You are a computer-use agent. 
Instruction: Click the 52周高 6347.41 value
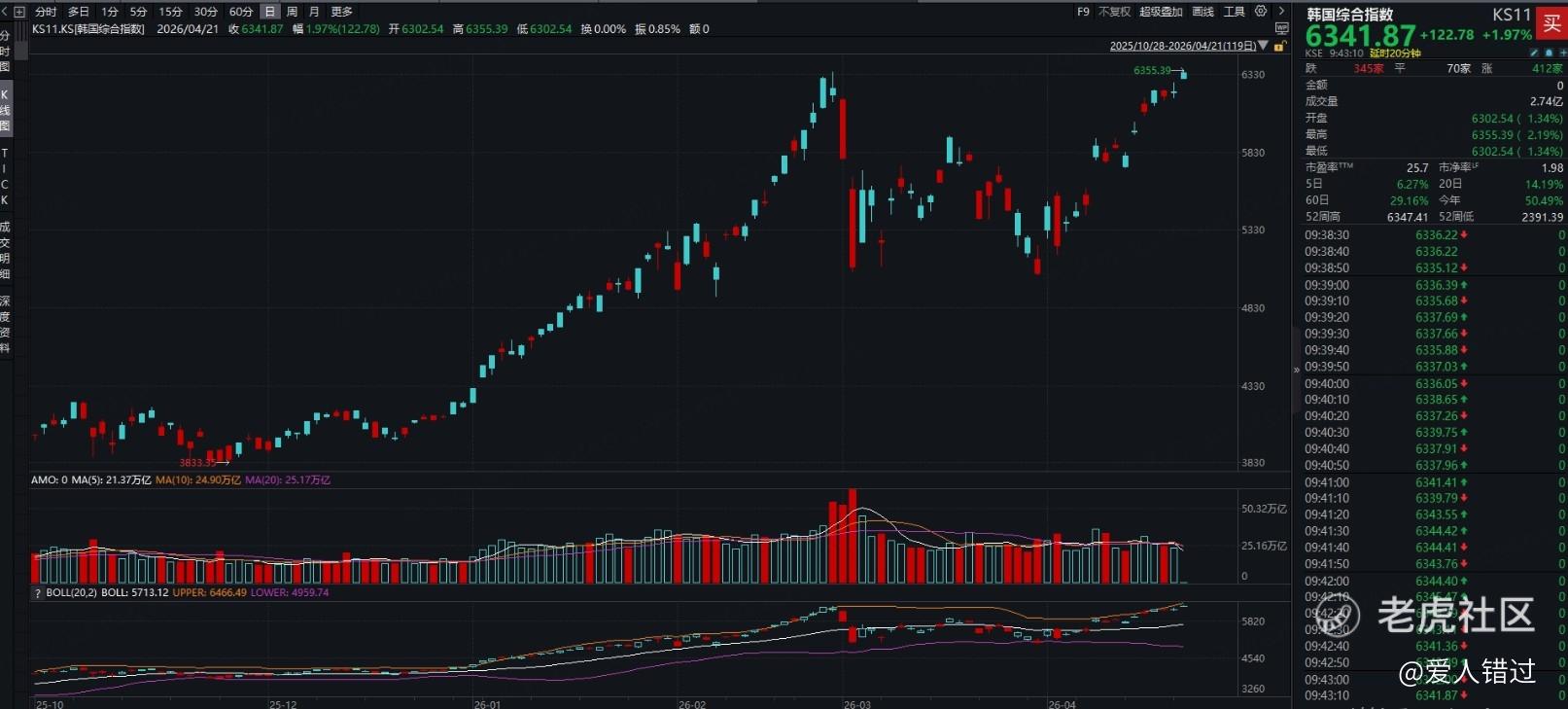pyautogui.click(x=1408, y=217)
